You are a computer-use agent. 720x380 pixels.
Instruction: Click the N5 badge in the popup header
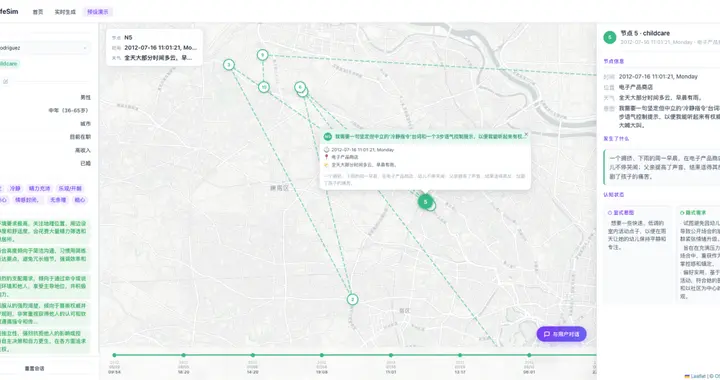pos(327,136)
